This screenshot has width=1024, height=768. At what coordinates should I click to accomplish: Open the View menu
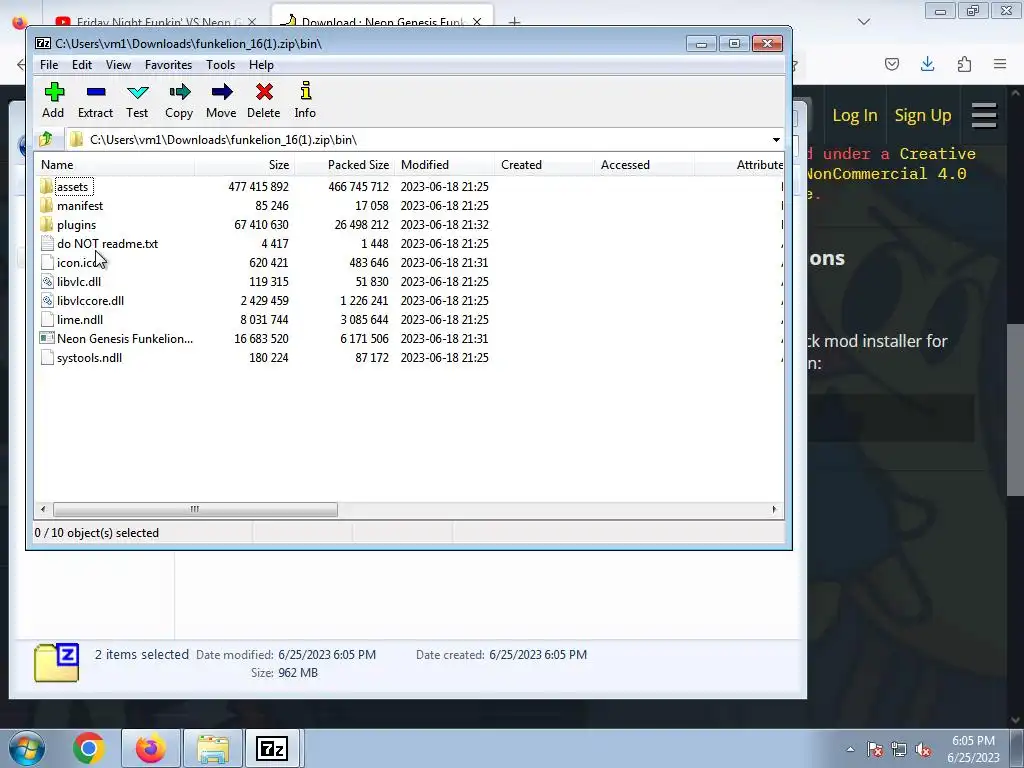pos(118,65)
